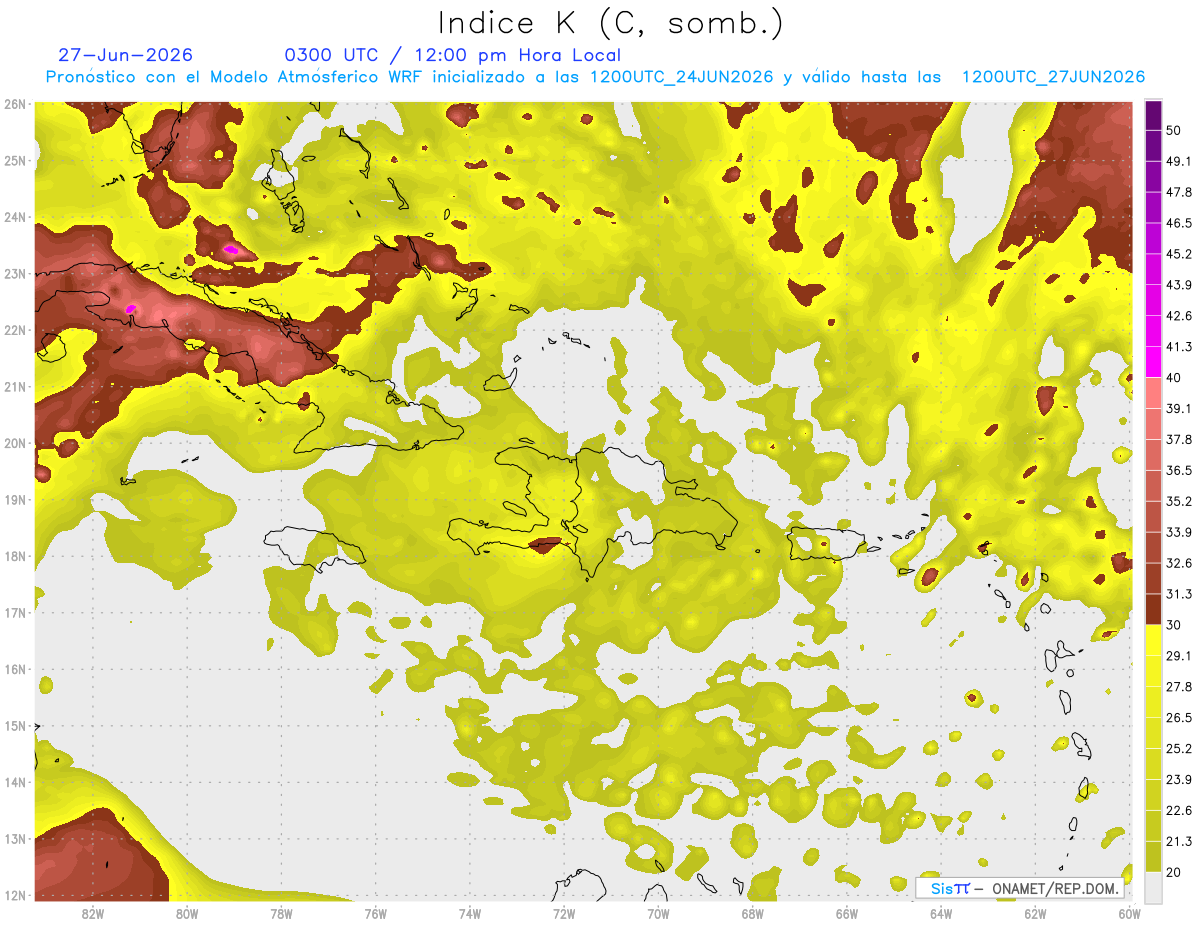The width and height of the screenshot is (1200, 927).
Task: Click the 78W longitude label
Action: pyautogui.click(x=281, y=913)
